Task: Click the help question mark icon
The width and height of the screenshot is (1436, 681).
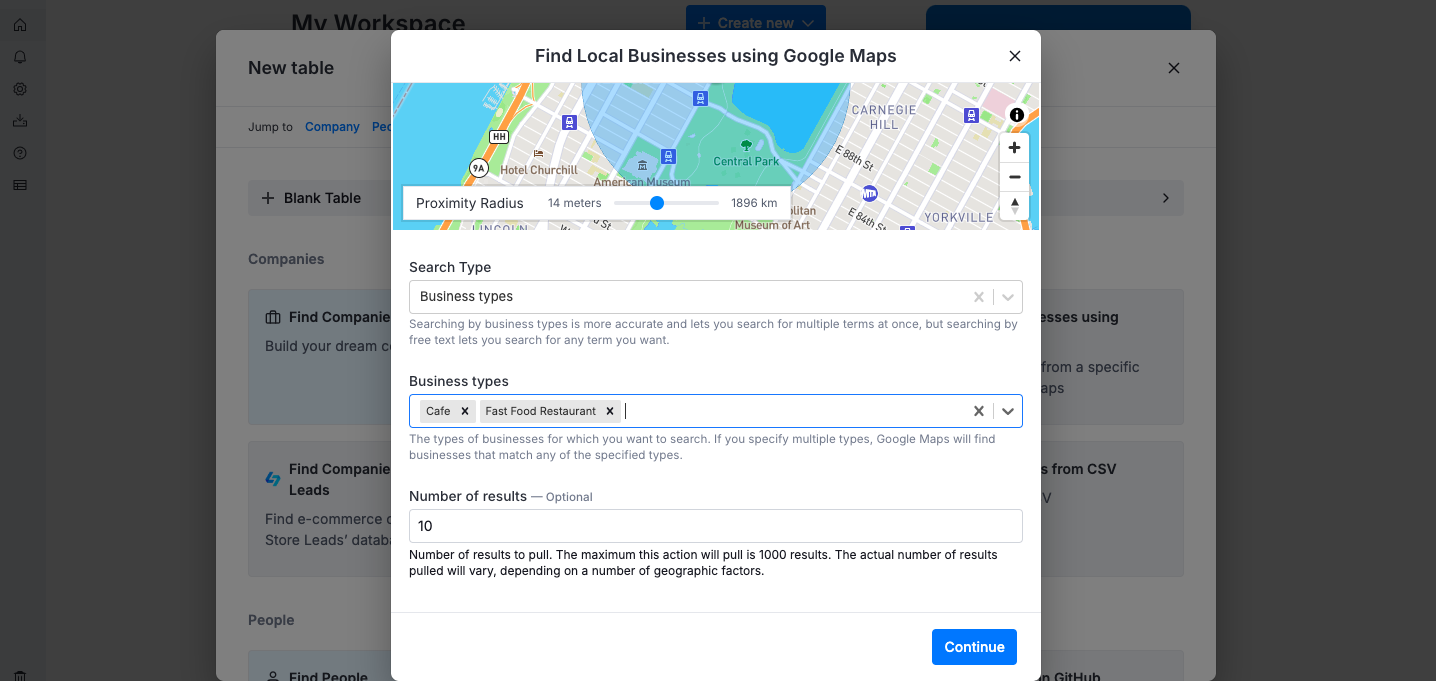Action: (20, 153)
